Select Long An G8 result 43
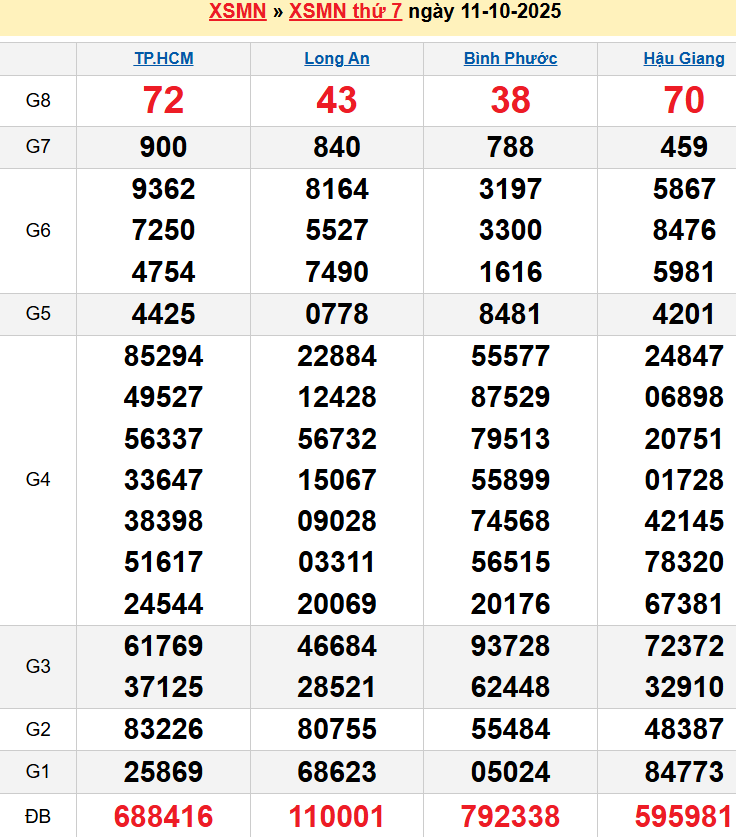The height and width of the screenshot is (837, 736). point(337,100)
